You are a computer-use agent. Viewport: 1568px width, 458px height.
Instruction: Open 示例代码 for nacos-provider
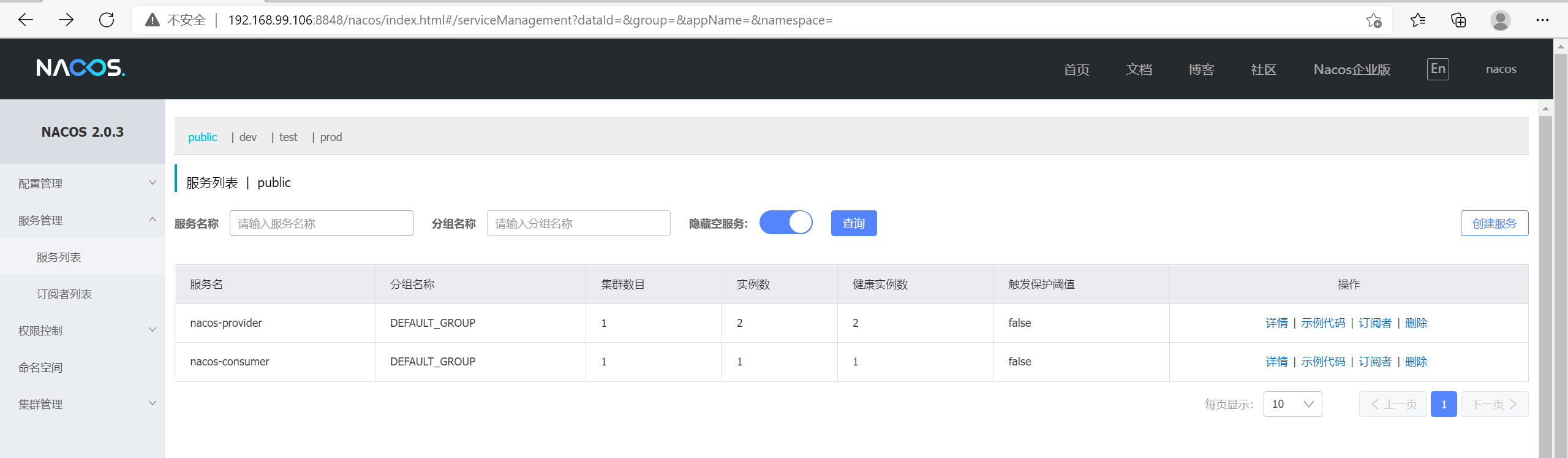click(x=1323, y=323)
